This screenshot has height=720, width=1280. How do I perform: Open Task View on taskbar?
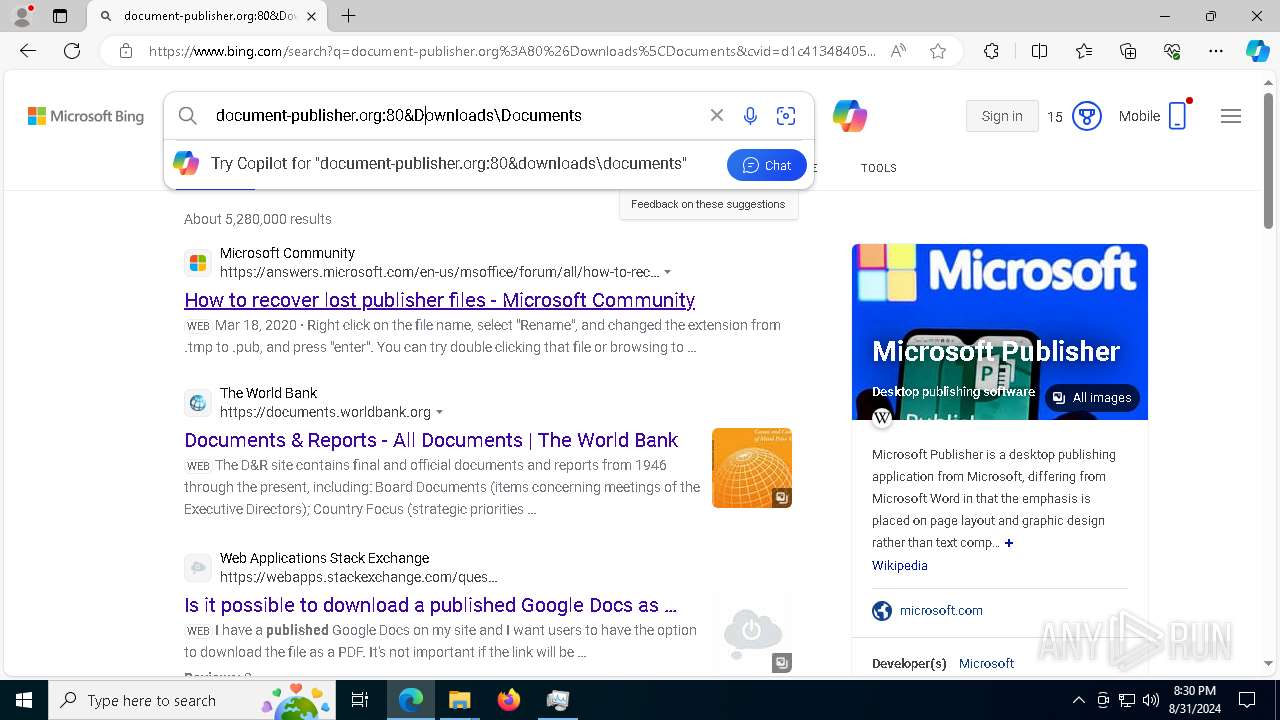tap(360, 700)
